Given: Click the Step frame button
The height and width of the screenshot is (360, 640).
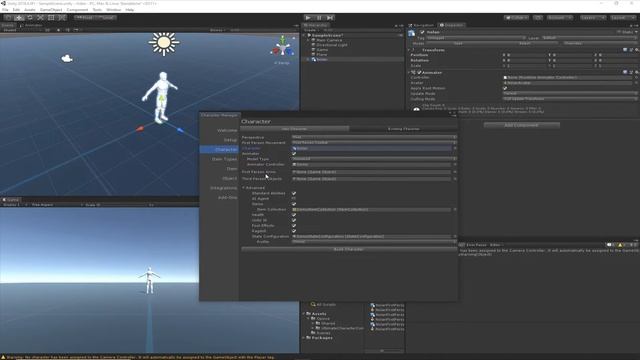Looking at the screenshot, I should (x=330, y=18).
